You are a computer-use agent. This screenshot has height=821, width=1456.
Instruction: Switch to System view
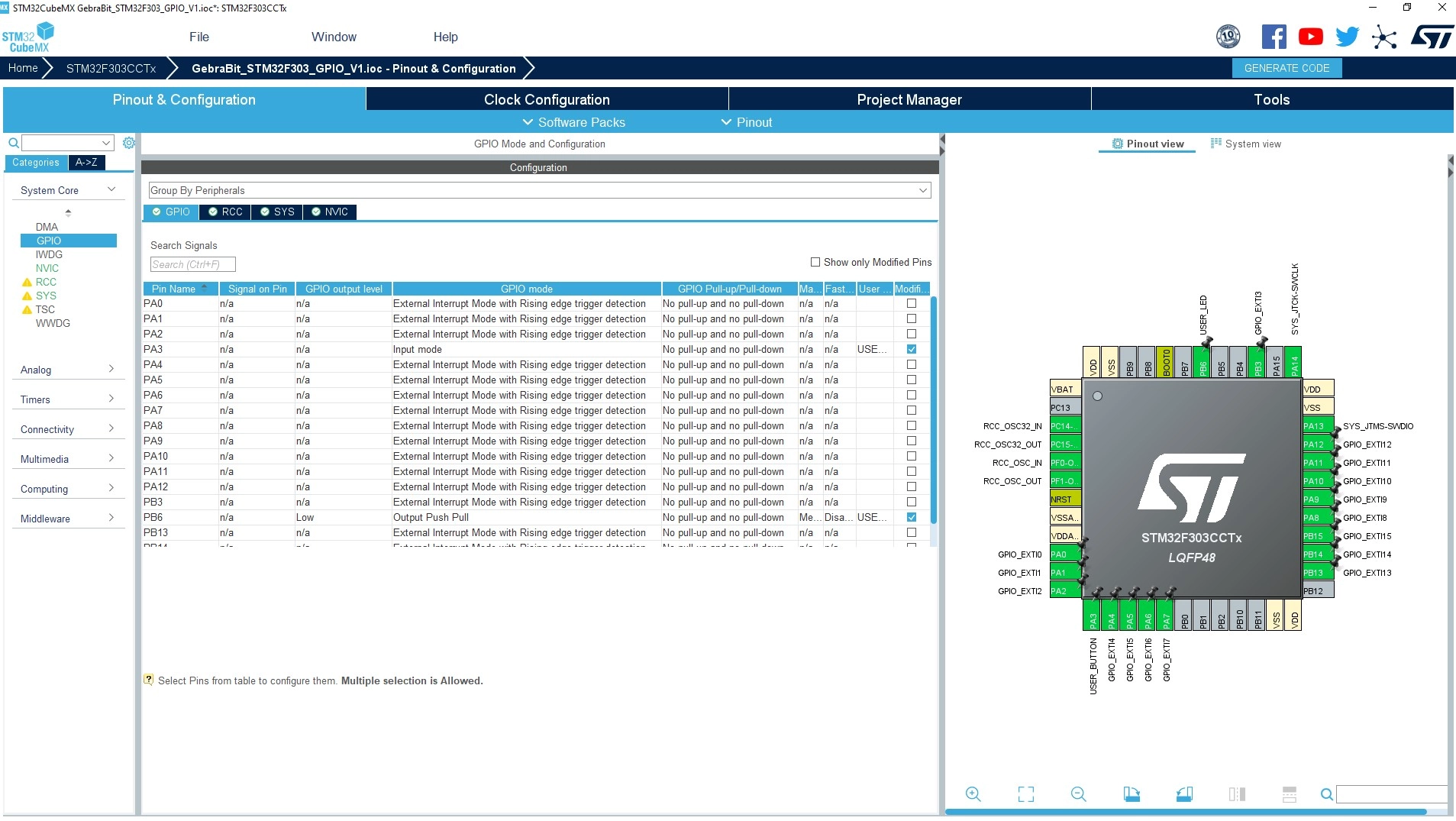(1246, 144)
